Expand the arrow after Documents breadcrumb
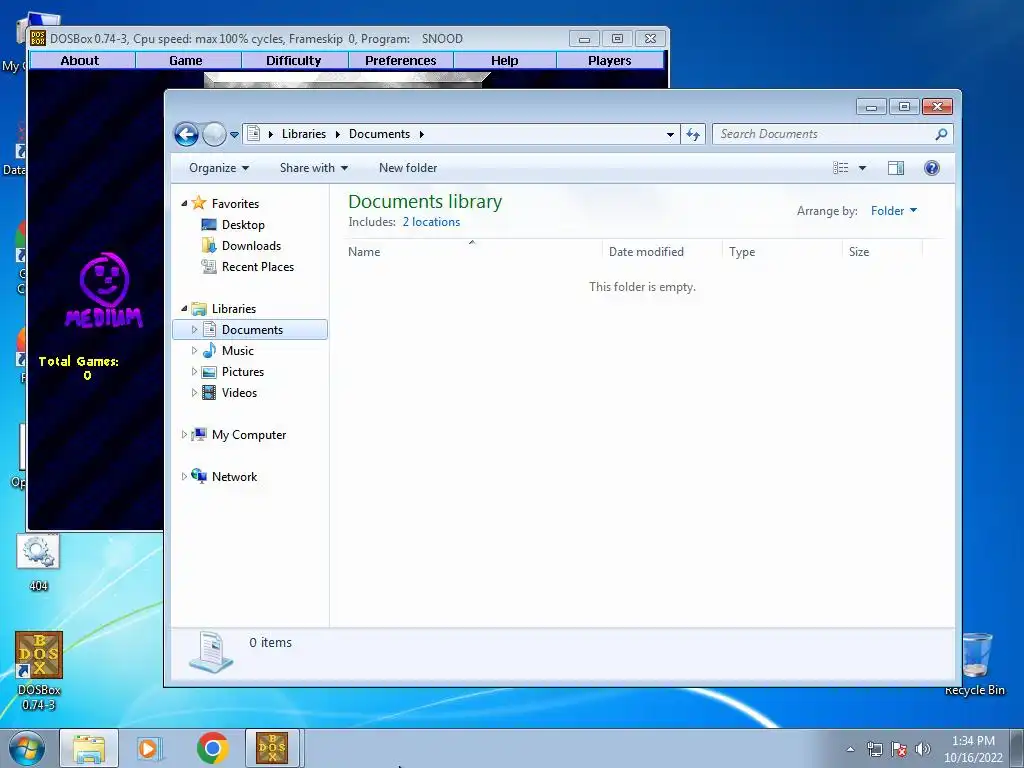Viewport: 1024px width, 768px height. click(x=421, y=135)
